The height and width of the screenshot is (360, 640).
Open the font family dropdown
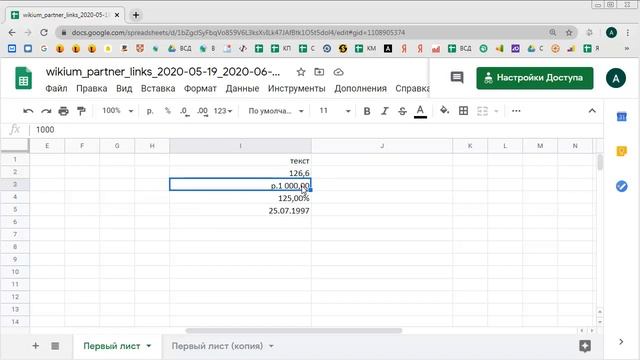click(x=276, y=111)
